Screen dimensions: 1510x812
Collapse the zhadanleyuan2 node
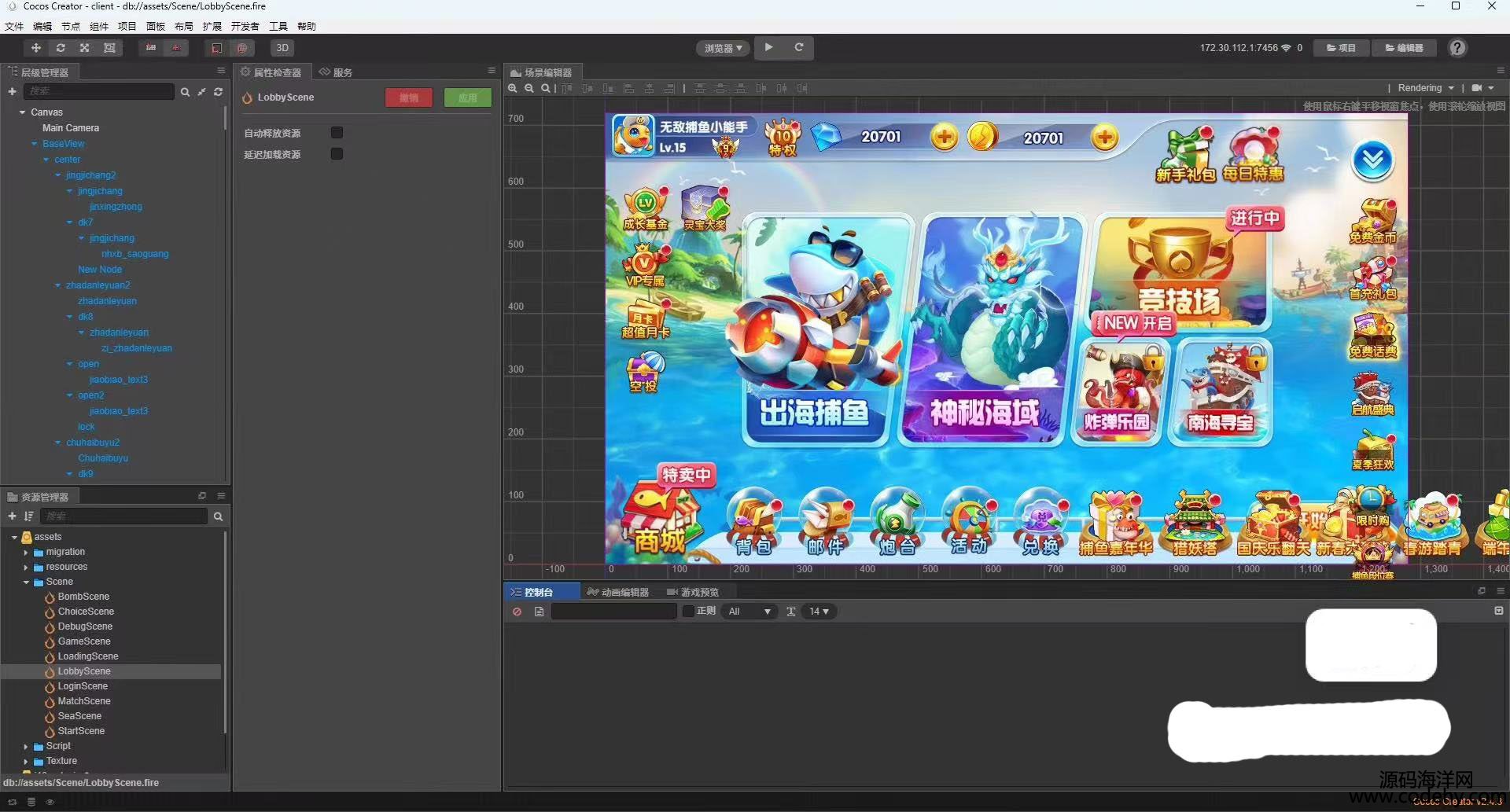(x=58, y=285)
